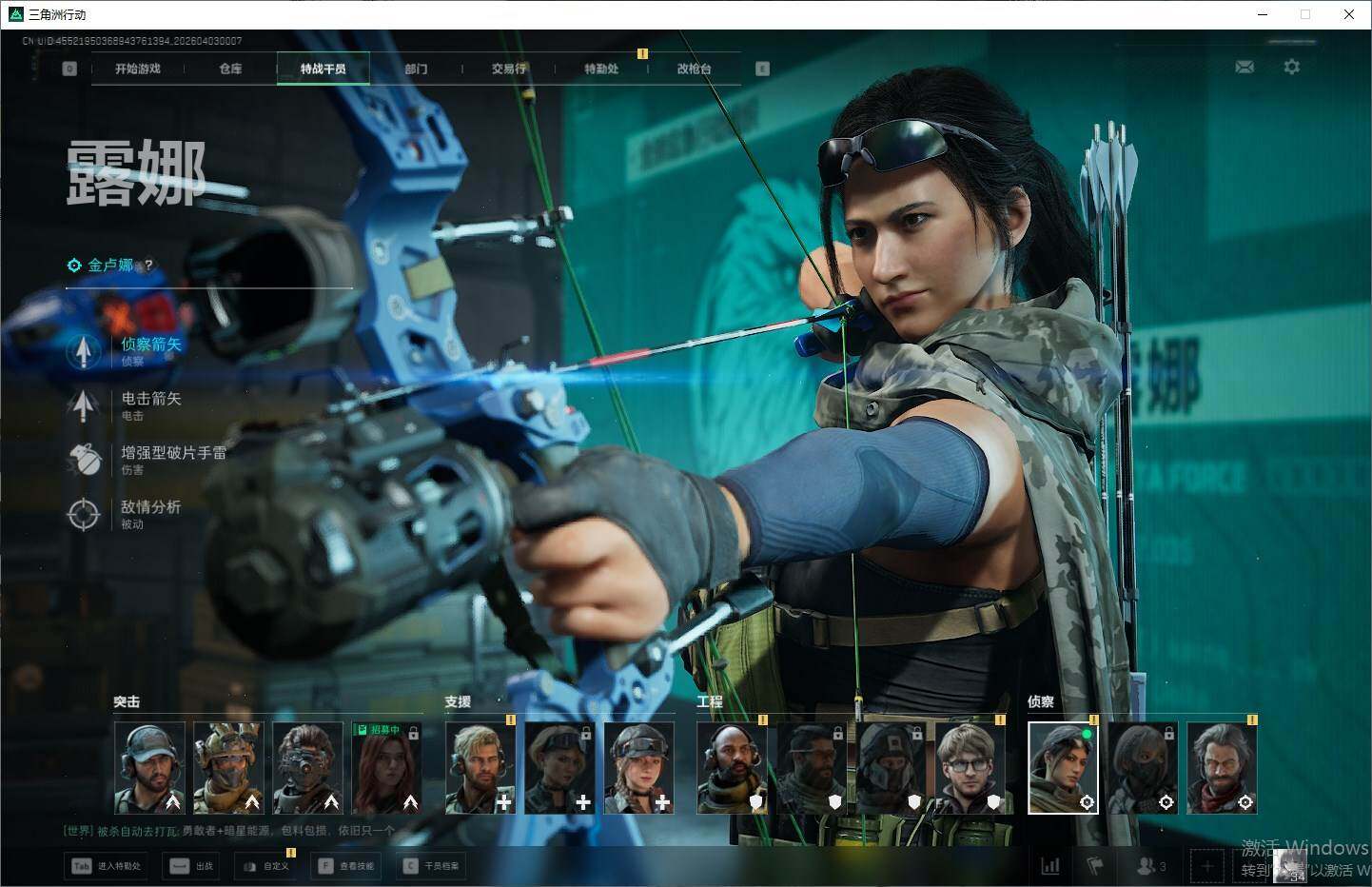
Task: Click the flag icon in bottom bar
Action: tap(1095, 866)
